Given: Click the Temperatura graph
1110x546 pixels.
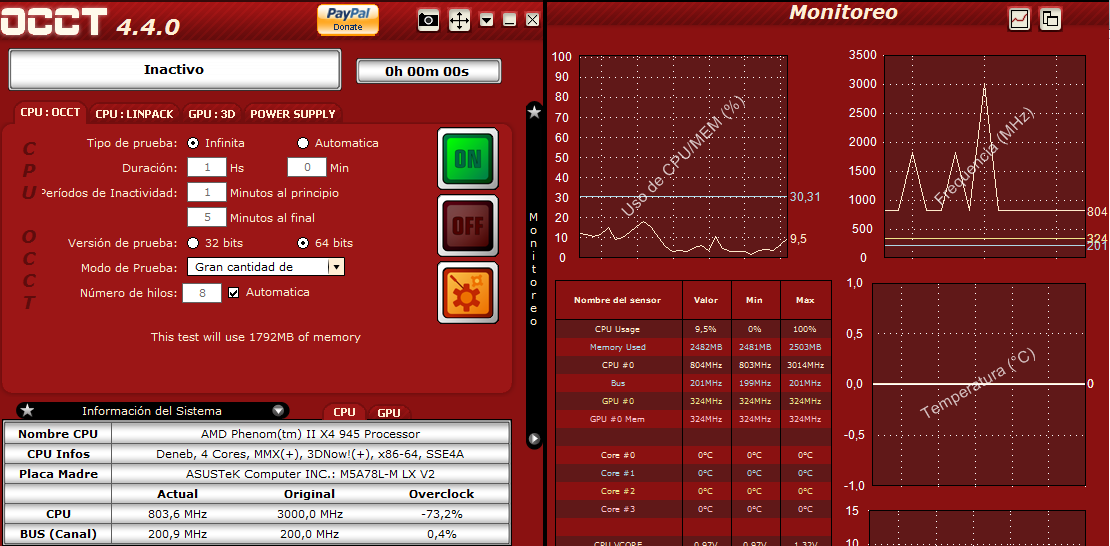Looking at the screenshot, I should tap(979, 385).
